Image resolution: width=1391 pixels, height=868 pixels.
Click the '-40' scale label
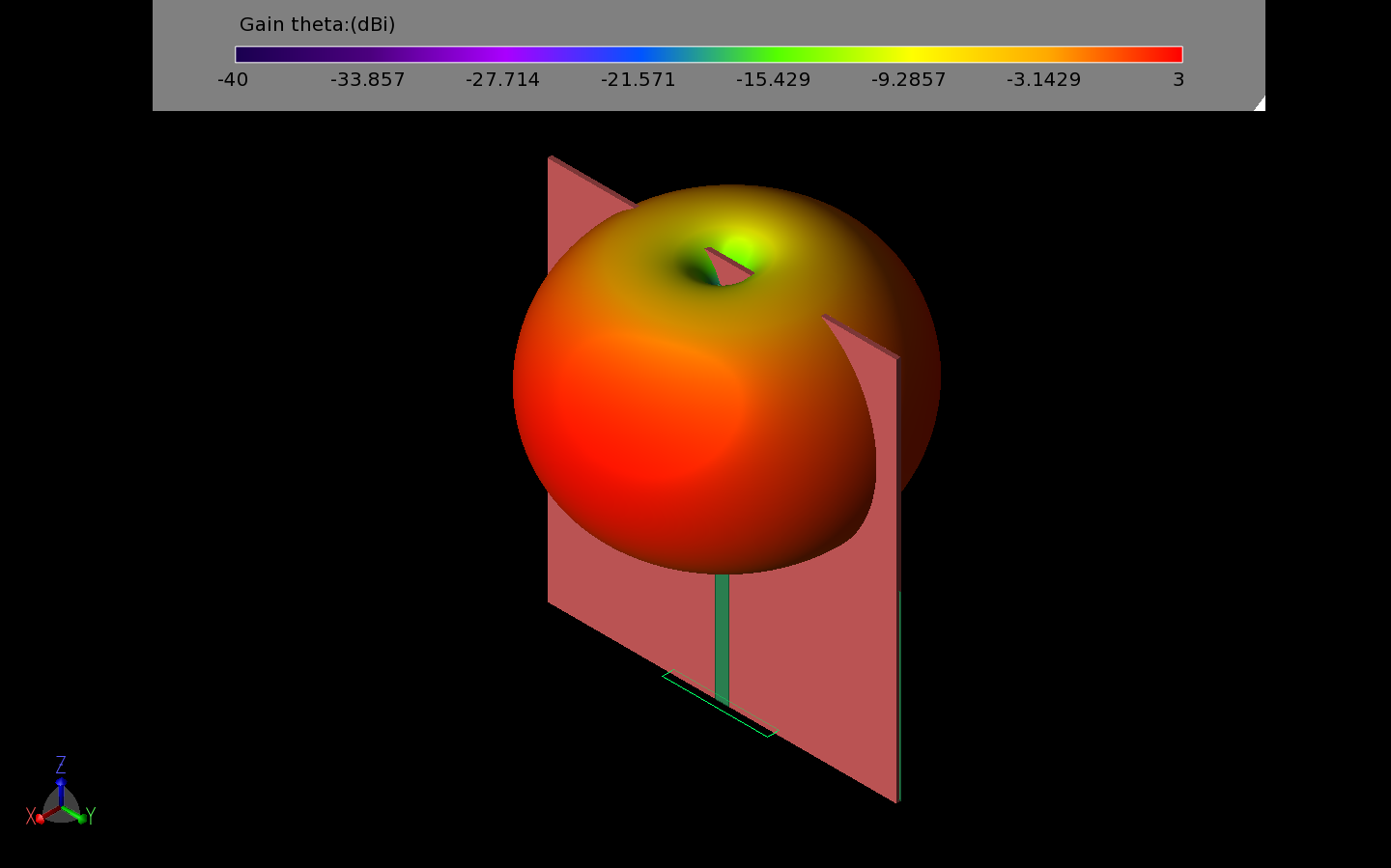point(233,80)
